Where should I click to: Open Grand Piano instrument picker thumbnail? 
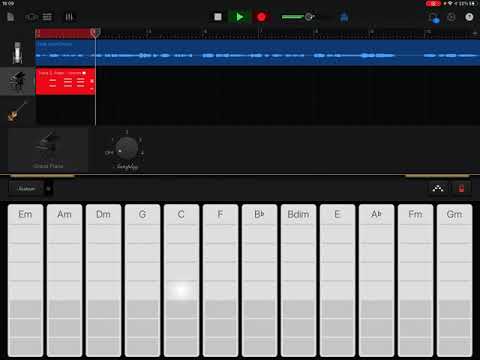[48, 149]
